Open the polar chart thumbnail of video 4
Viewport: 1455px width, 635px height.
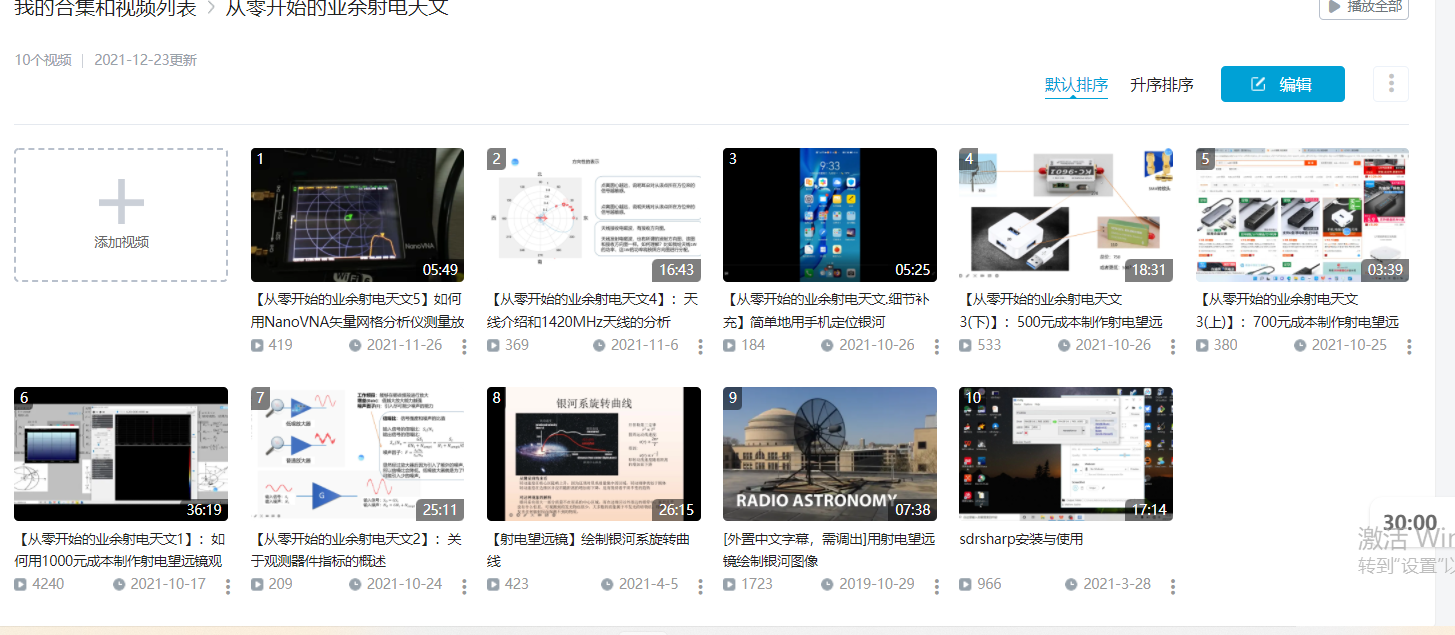[593, 215]
